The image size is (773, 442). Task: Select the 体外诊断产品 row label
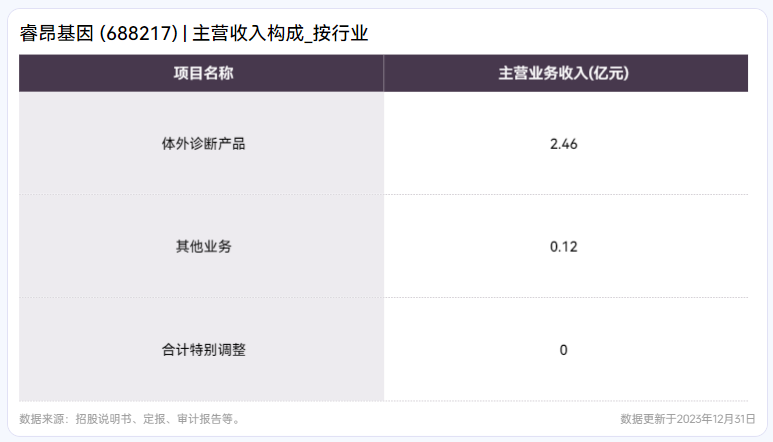(204, 144)
